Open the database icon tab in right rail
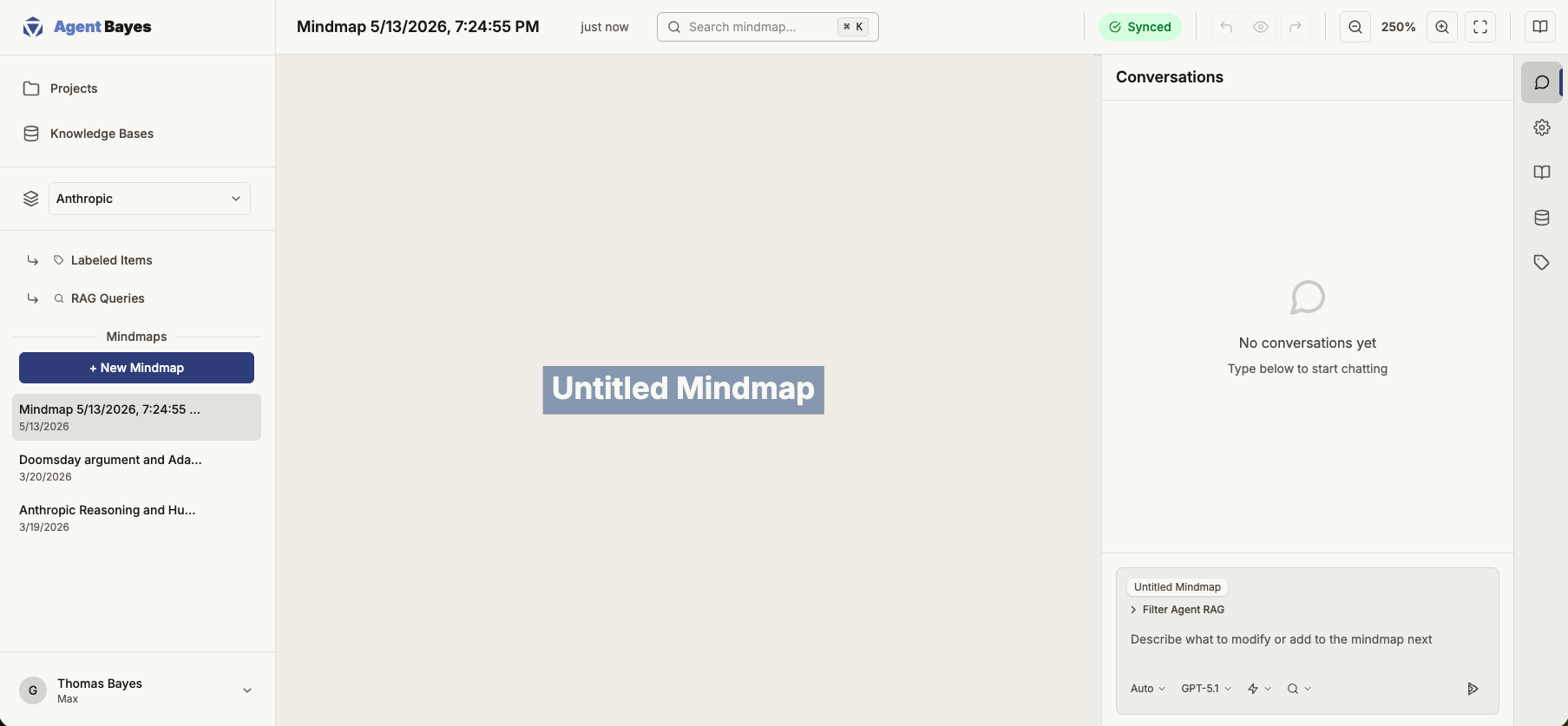The image size is (1568, 726). coord(1542,218)
